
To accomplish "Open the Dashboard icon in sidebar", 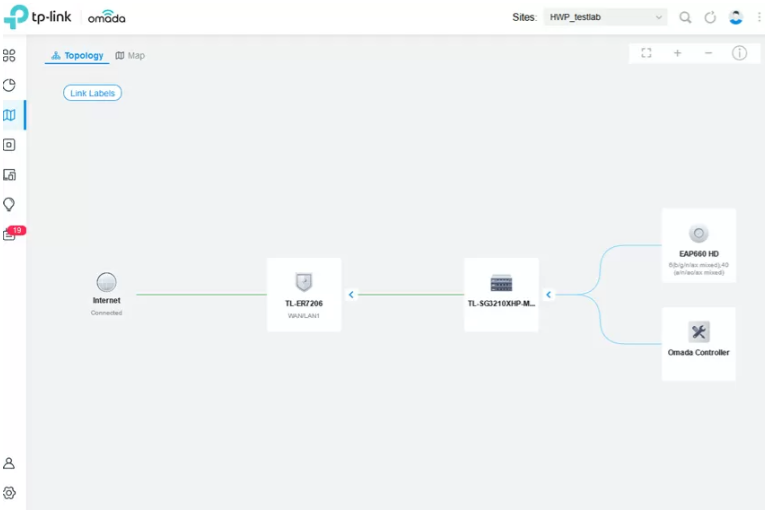I will [9, 56].
